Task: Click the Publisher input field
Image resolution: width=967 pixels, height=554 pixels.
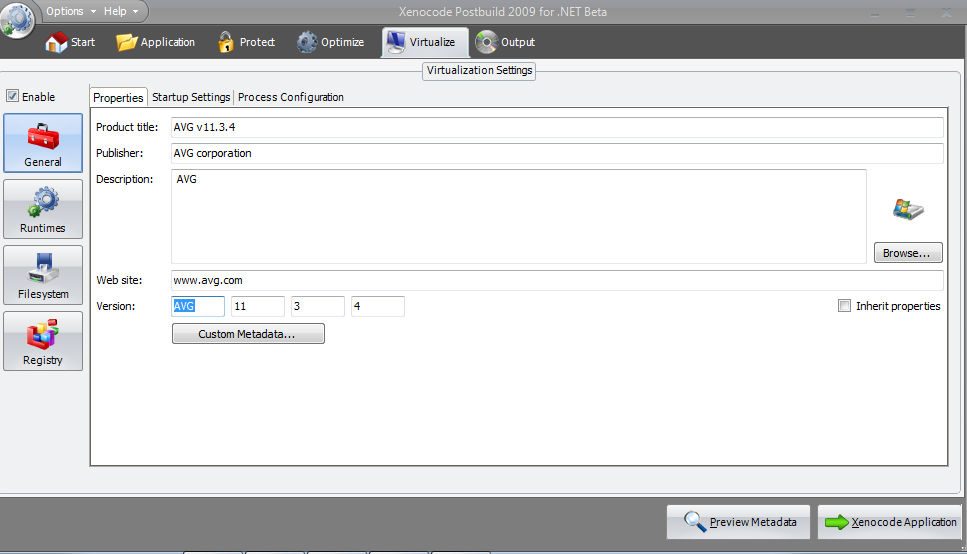Action: [x=557, y=153]
